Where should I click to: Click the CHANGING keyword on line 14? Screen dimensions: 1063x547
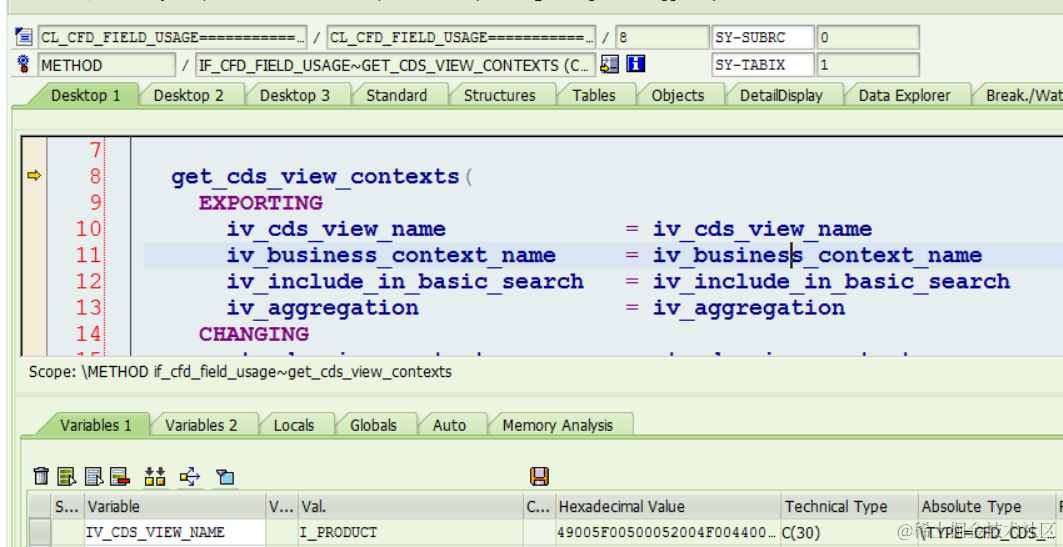[x=254, y=335]
